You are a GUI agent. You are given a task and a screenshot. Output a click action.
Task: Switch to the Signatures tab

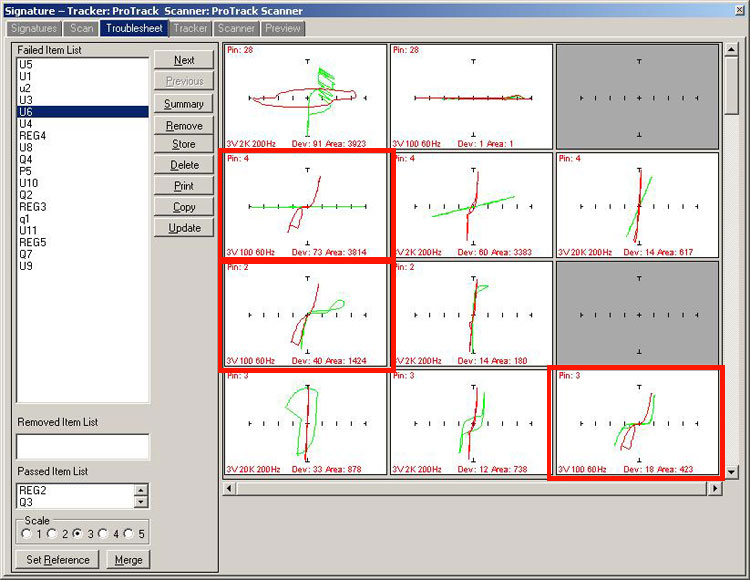tap(34, 28)
